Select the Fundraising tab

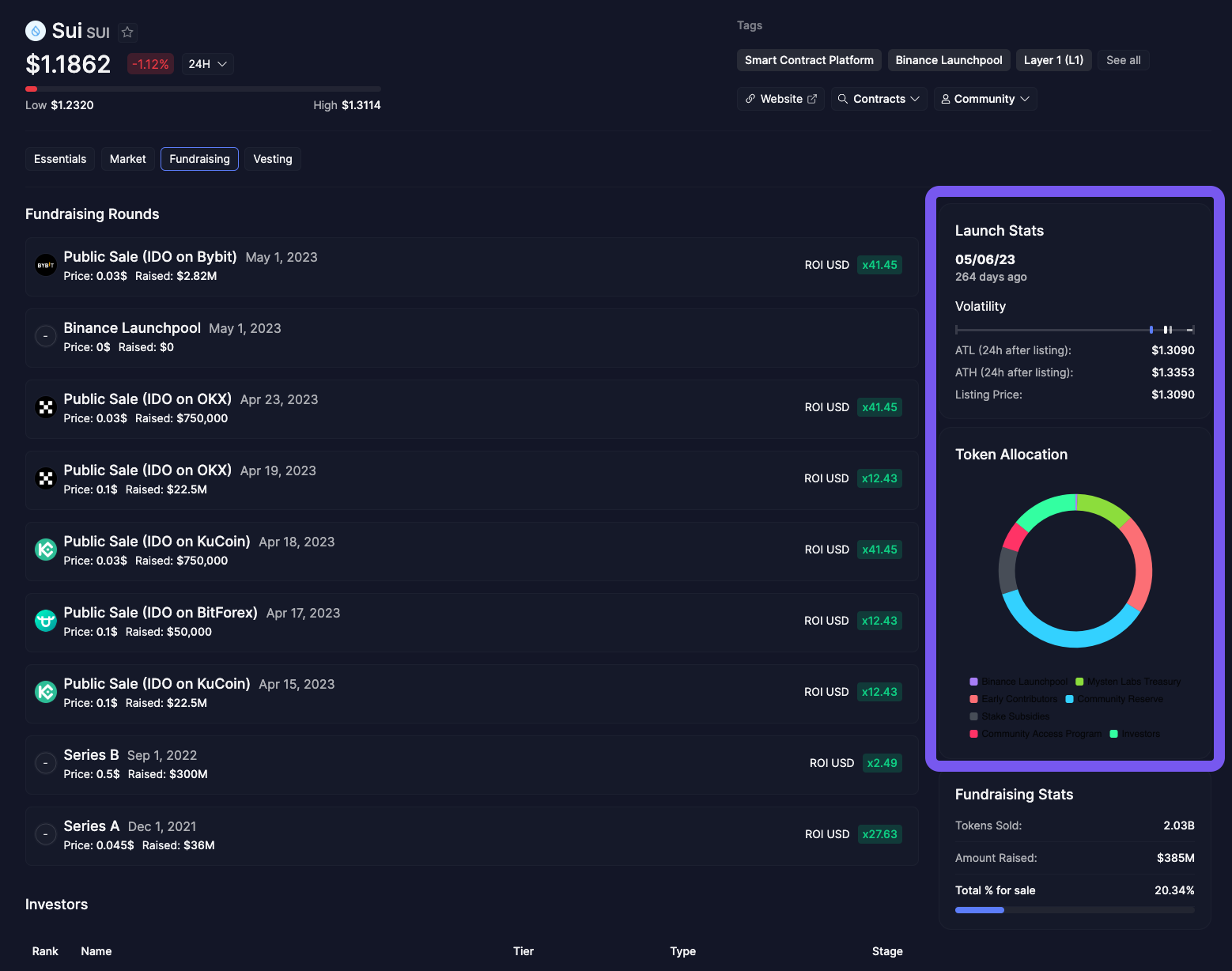click(x=199, y=159)
